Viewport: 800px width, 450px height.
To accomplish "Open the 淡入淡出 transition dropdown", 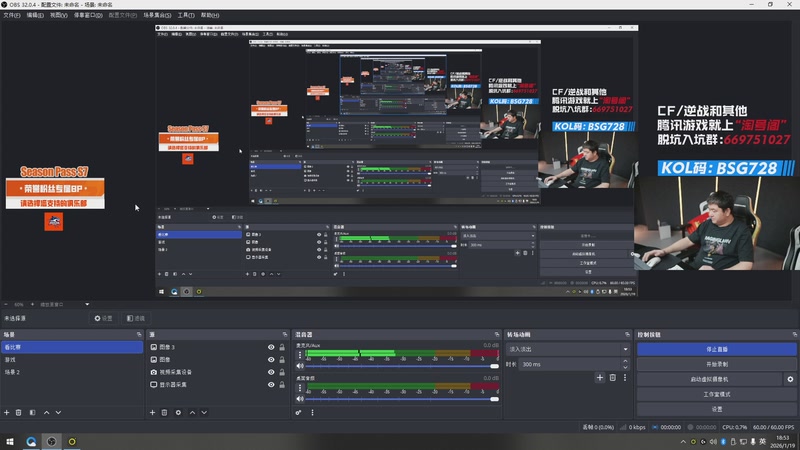I will click(x=567, y=349).
